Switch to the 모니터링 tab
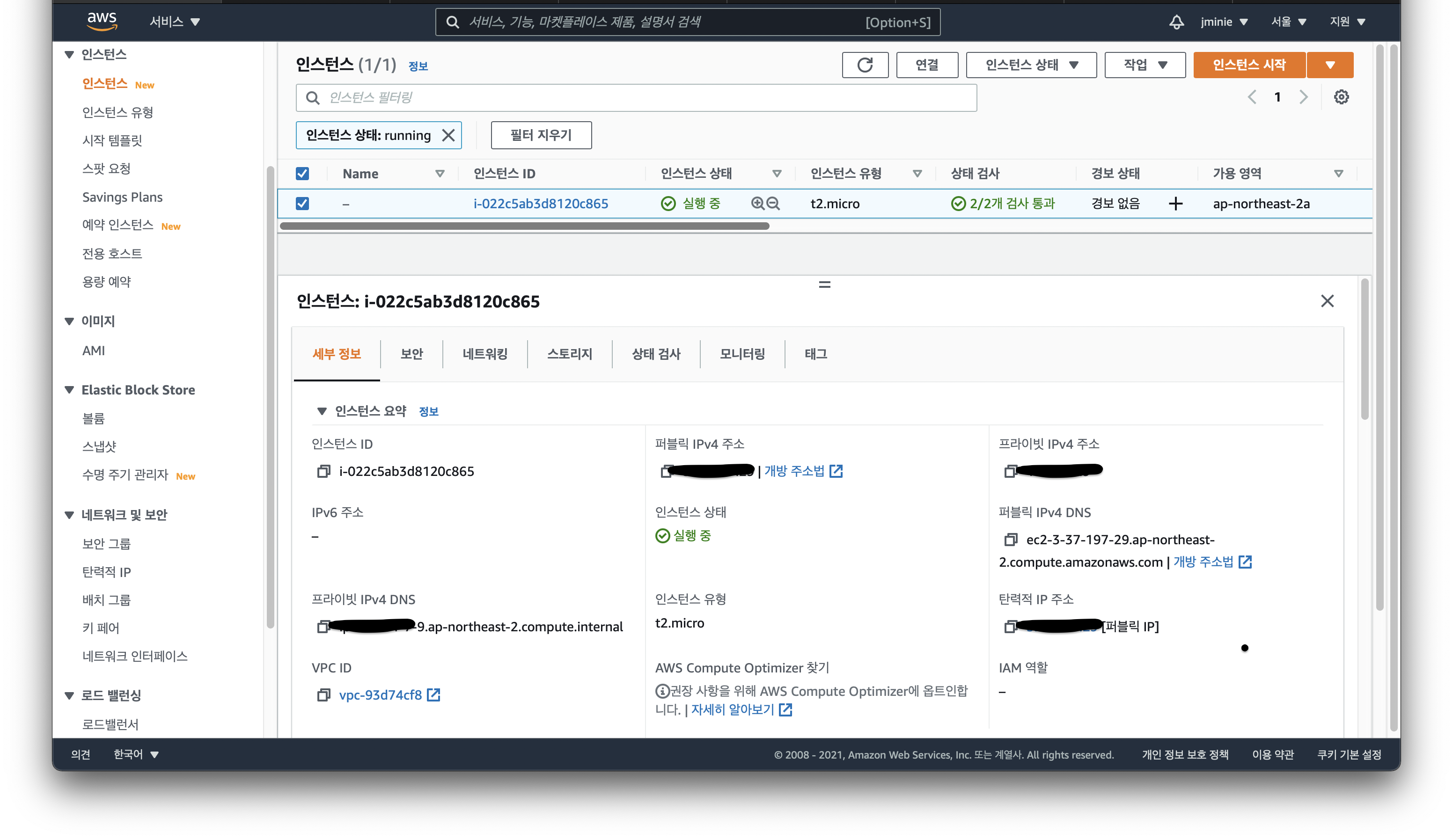 pos(742,354)
